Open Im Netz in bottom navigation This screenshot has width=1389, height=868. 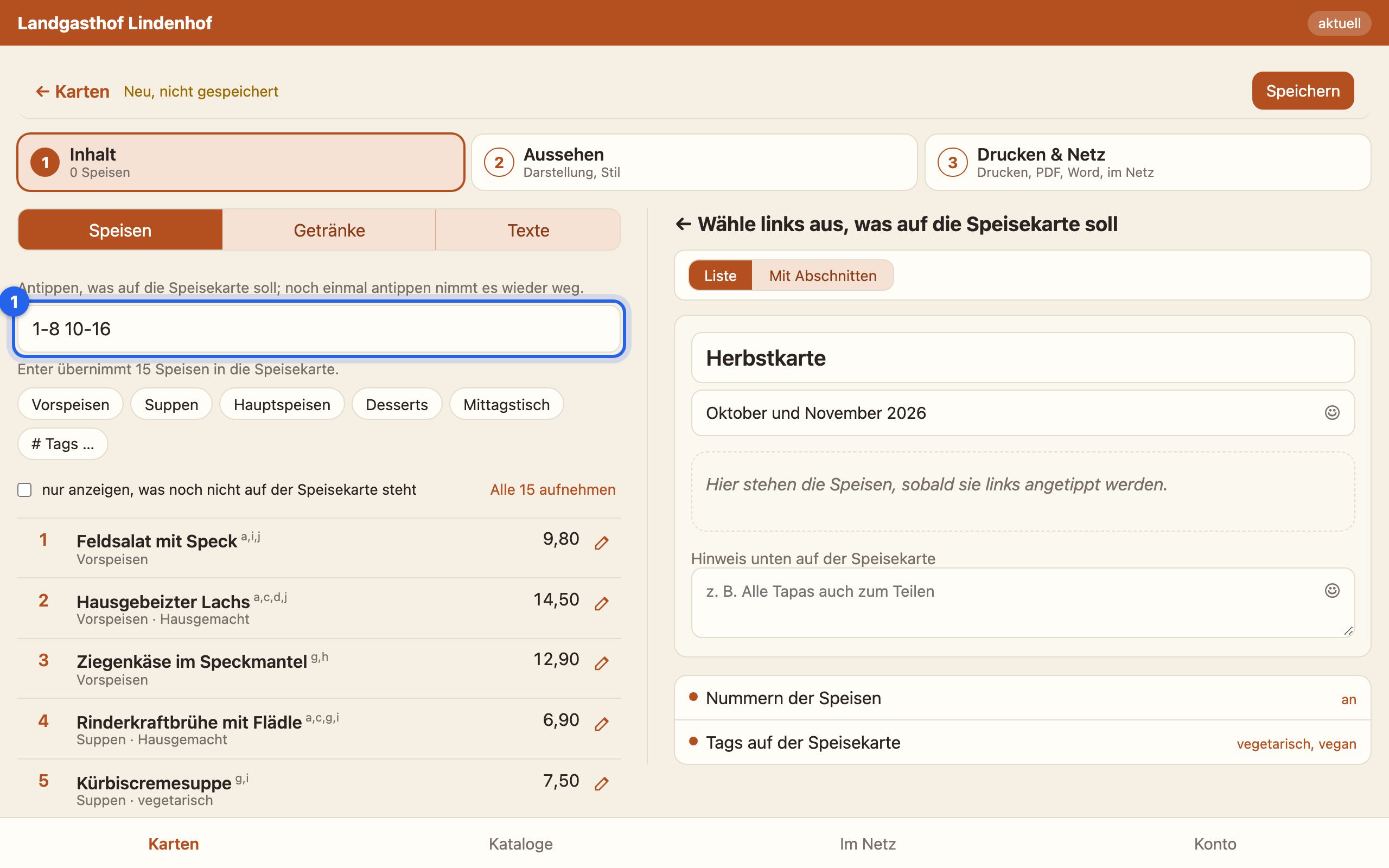(x=867, y=844)
